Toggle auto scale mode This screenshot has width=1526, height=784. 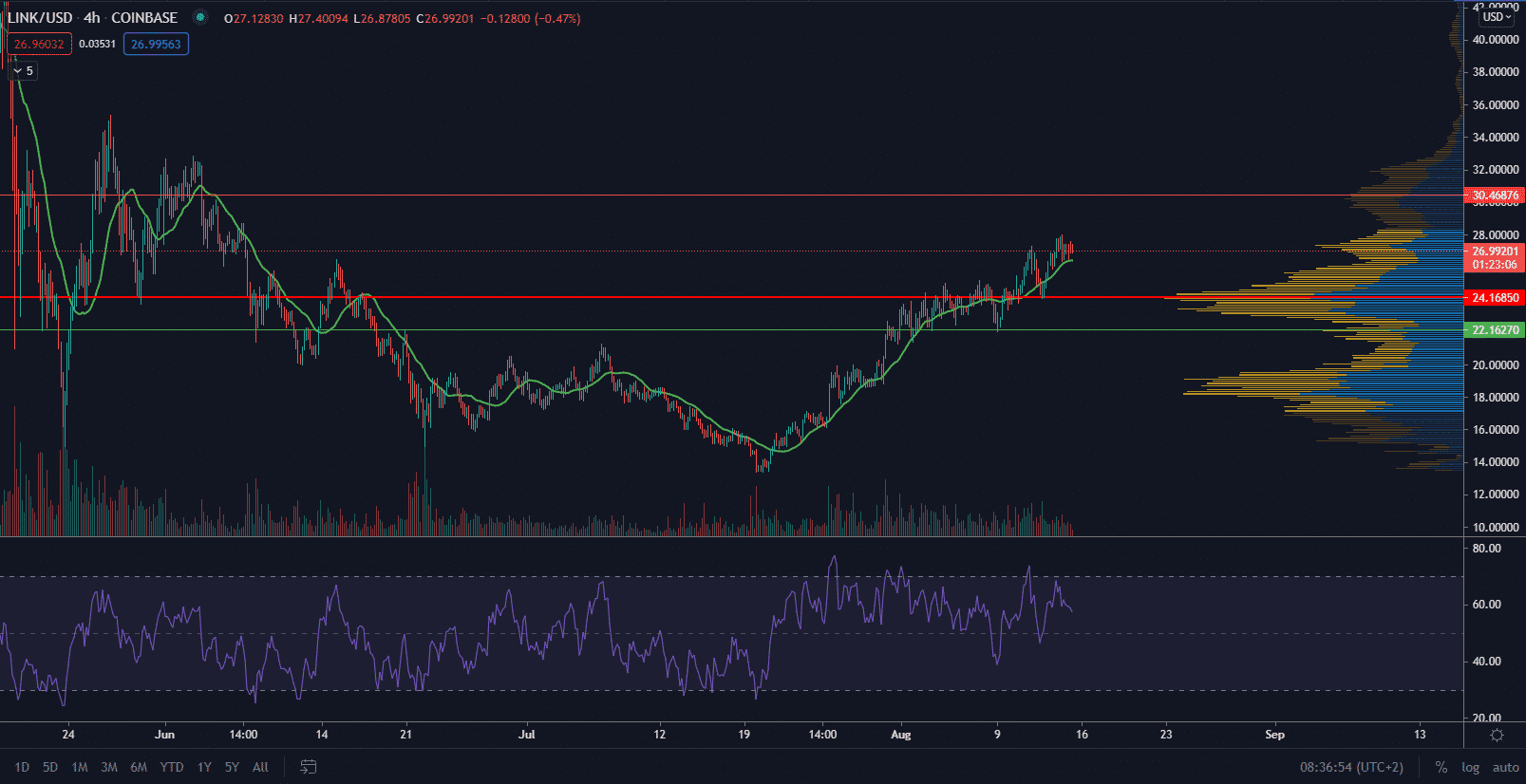[1505, 767]
